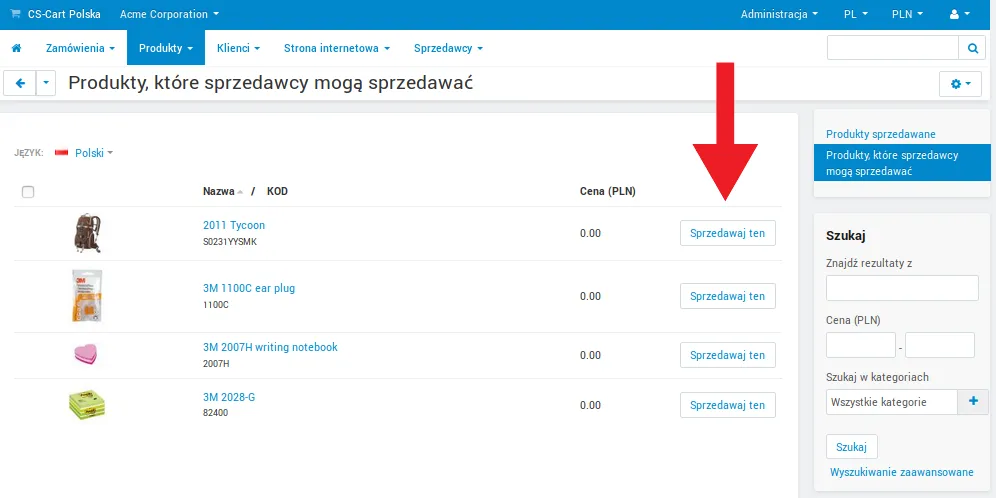The height and width of the screenshot is (498, 996).
Task: Sort by KOD column header
Action: click(x=277, y=191)
